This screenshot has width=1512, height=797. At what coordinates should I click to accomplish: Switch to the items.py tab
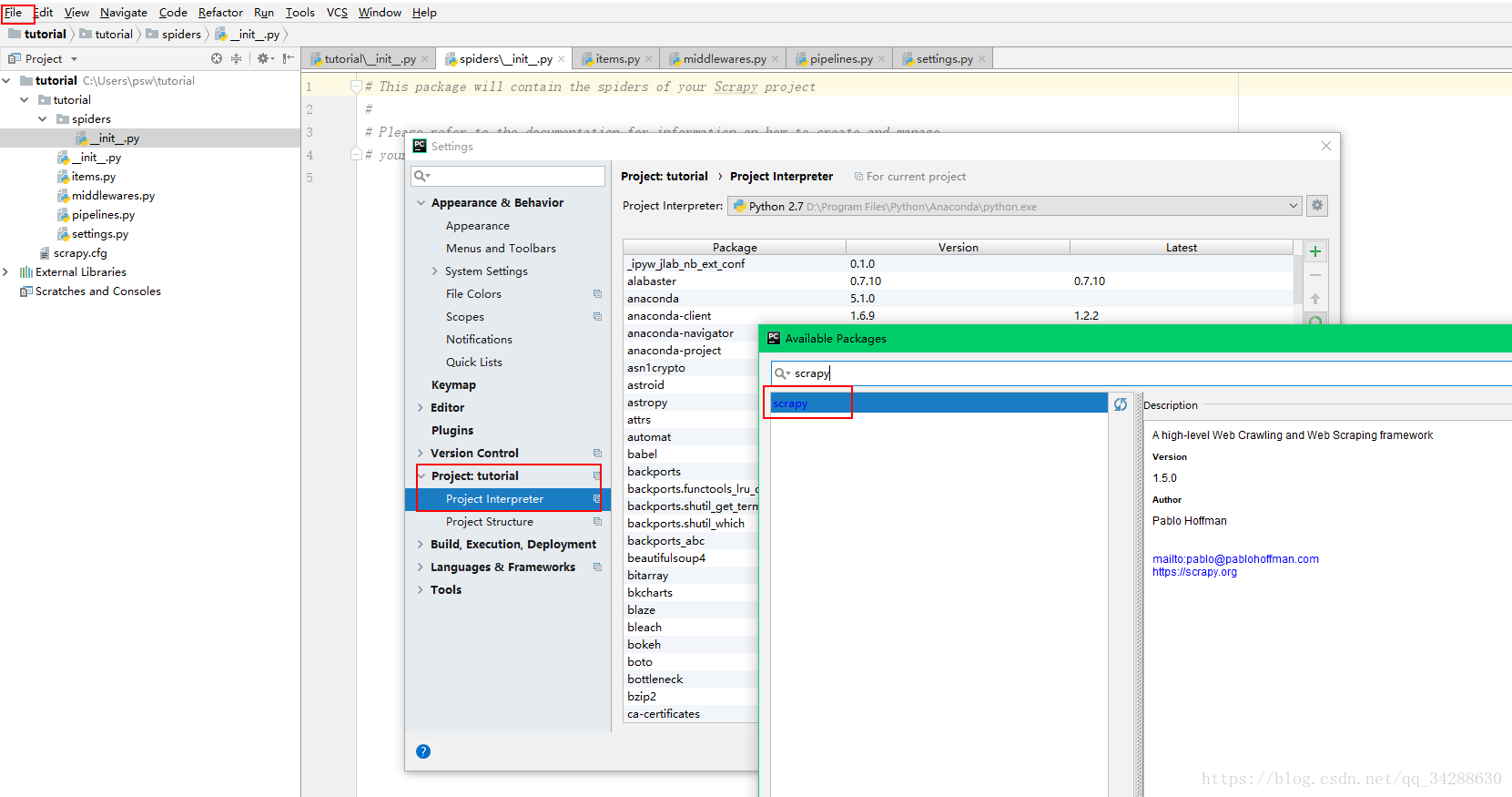click(x=617, y=59)
